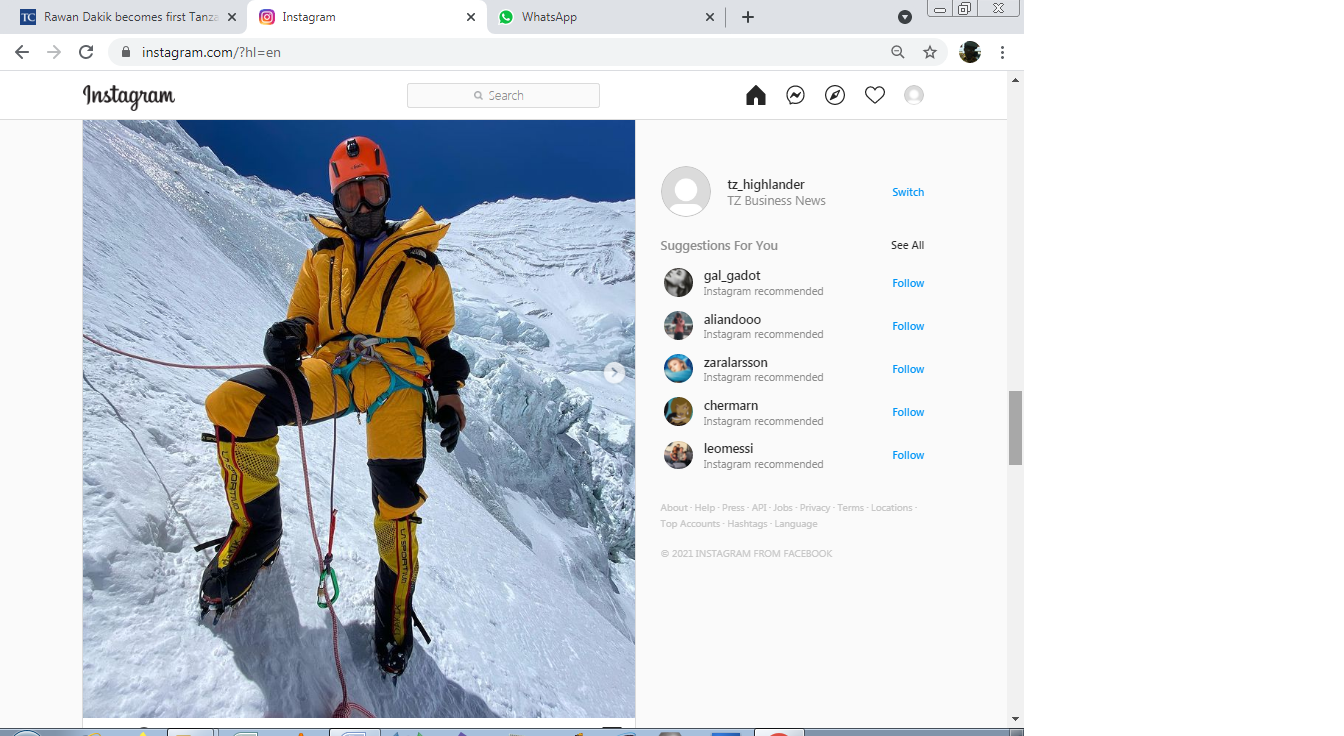Follow gal_gadot
1344x736 pixels.
click(908, 283)
